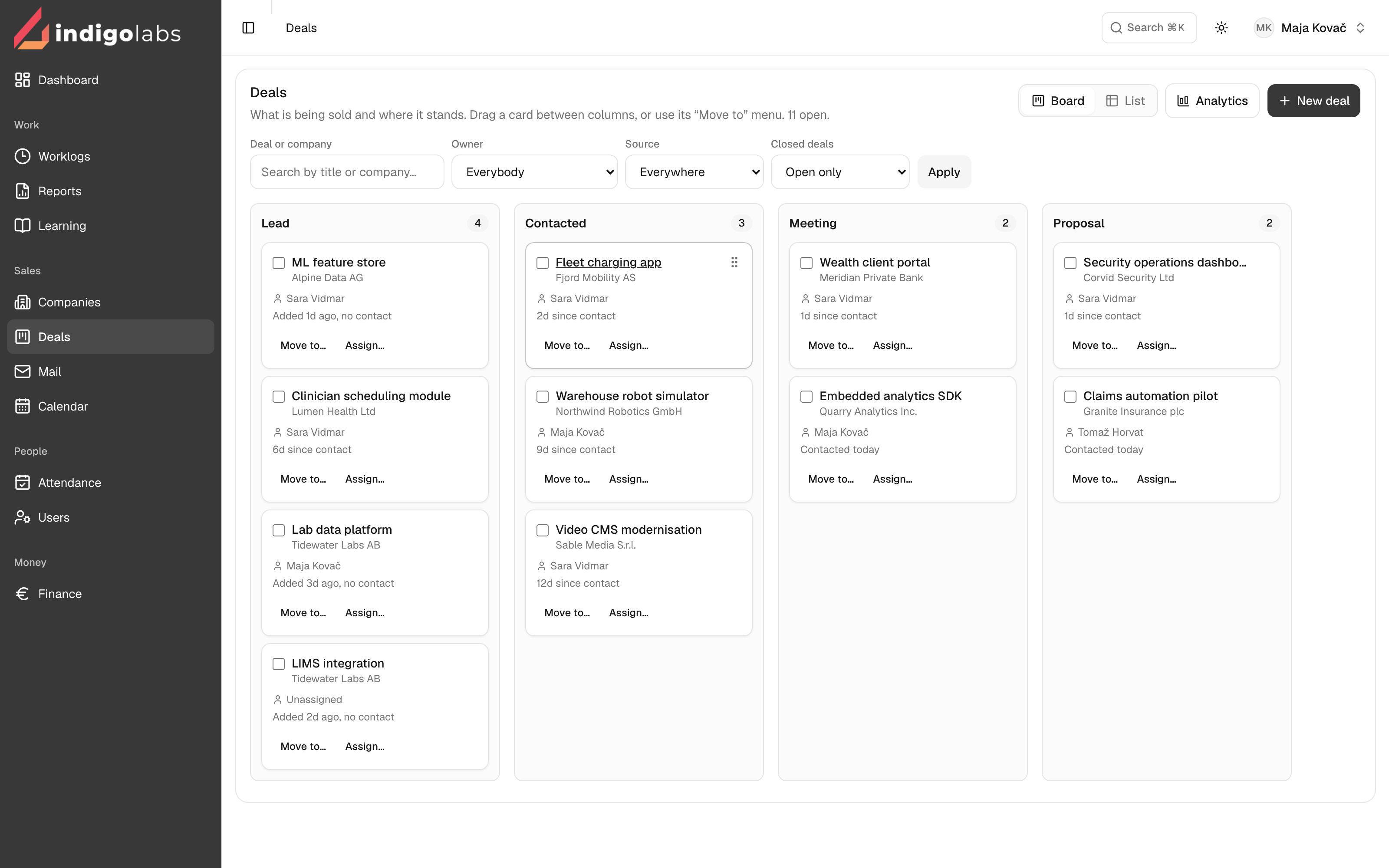Select the Claims automation pilot checkbox

(1070, 397)
